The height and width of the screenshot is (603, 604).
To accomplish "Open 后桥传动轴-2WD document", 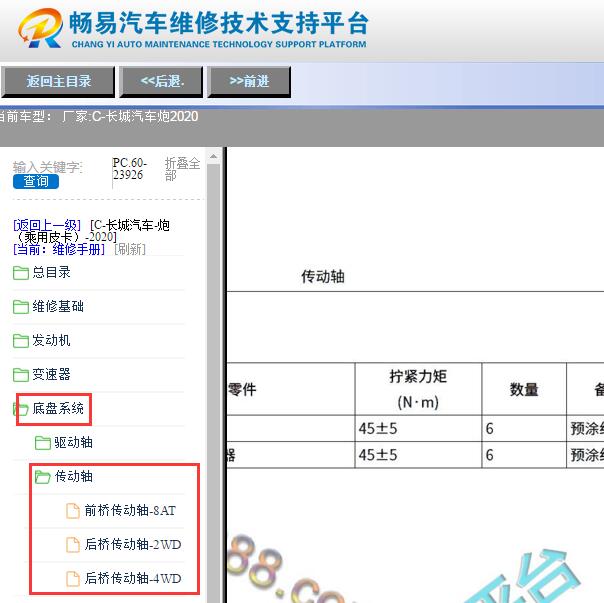I will [133, 544].
